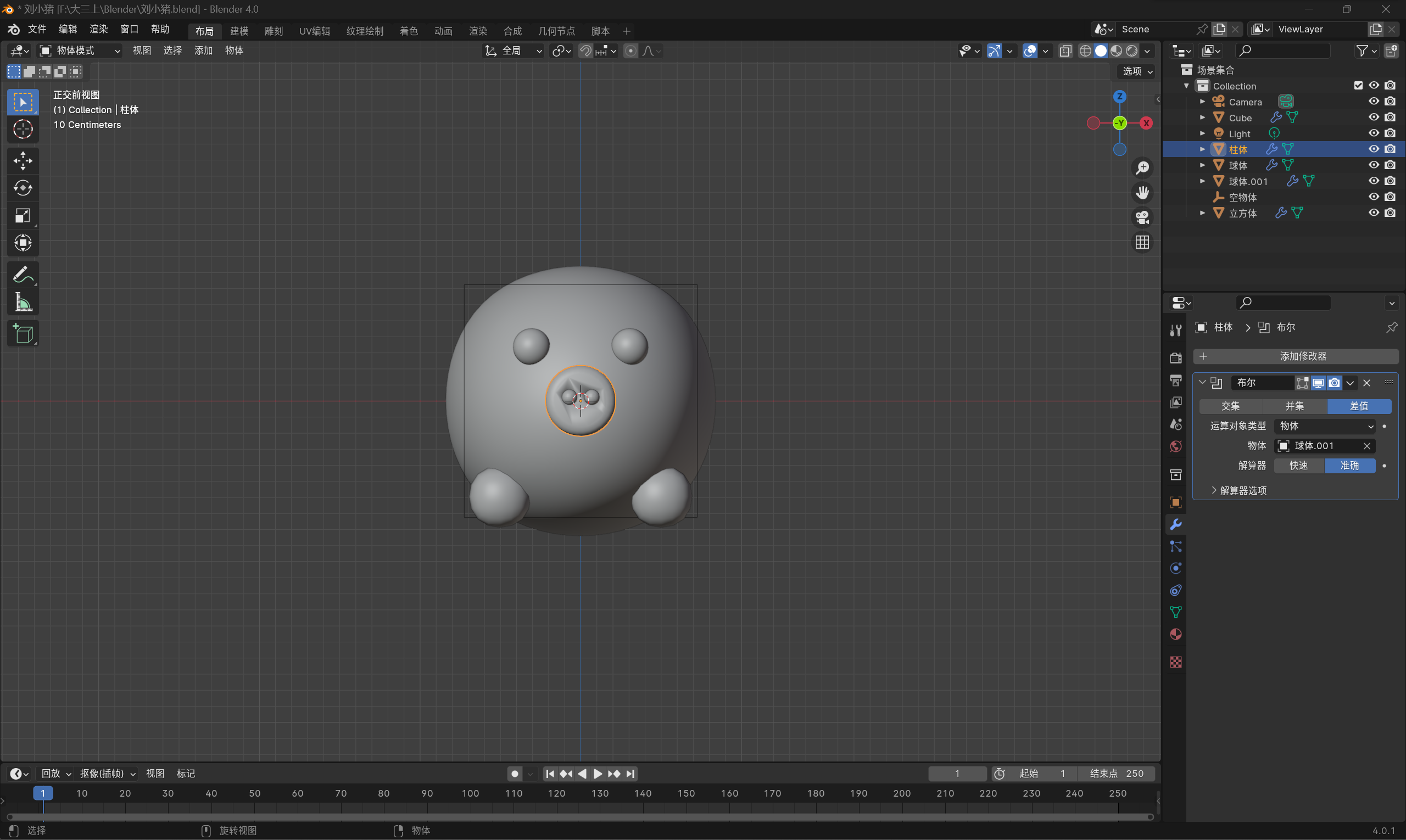This screenshot has height=840, width=1406.
Task: Activate the Rotate tool
Action: click(23, 188)
